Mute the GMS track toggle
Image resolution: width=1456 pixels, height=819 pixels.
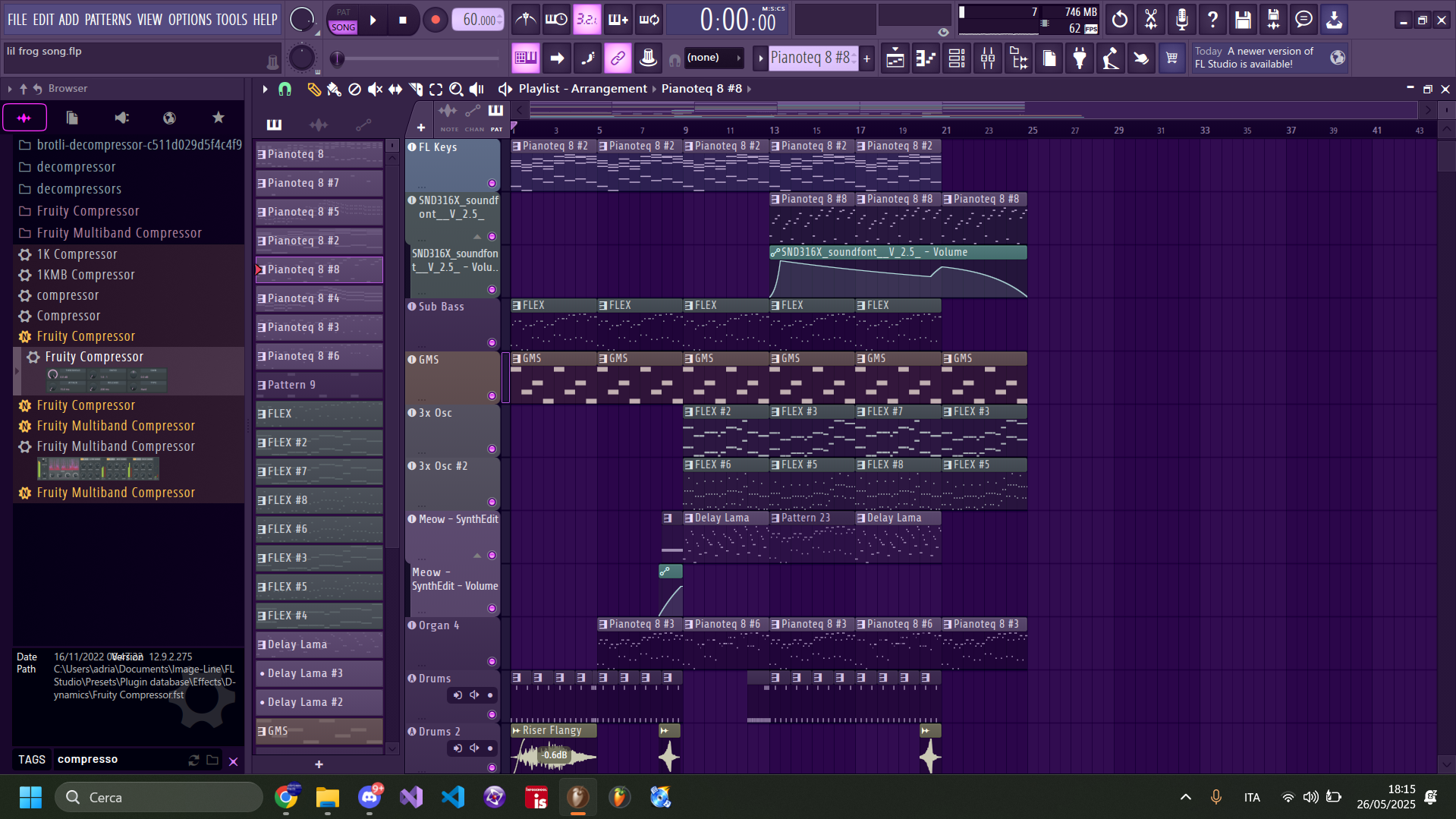click(492, 396)
